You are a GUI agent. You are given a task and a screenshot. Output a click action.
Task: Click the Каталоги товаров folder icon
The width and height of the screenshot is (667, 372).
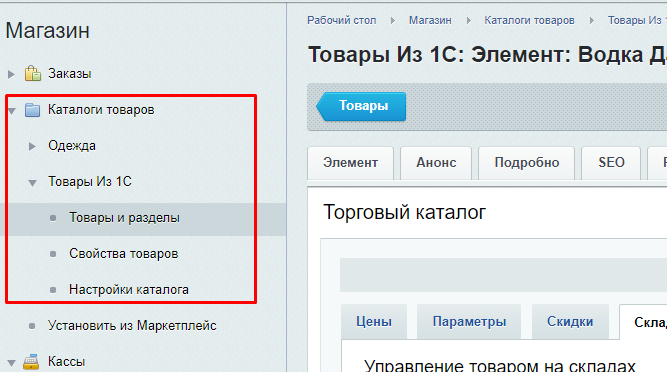[32, 110]
